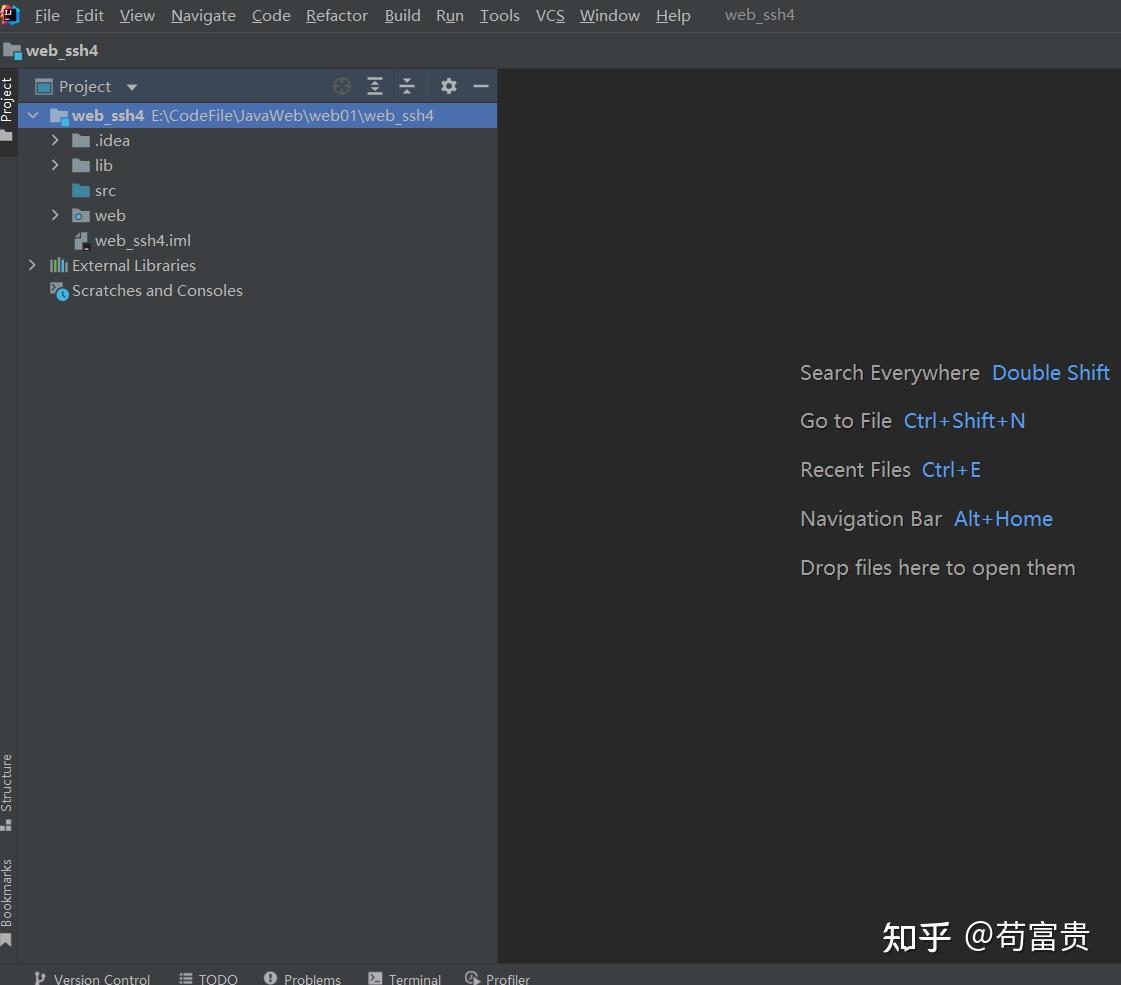The width and height of the screenshot is (1121, 985).
Task: Click the Search Everywhere hint text
Action: pos(890,373)
